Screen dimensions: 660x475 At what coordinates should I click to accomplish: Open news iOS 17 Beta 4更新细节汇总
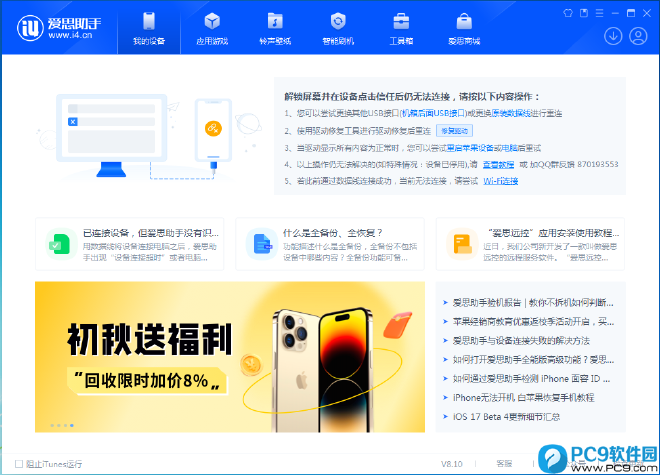pos(506,416)
